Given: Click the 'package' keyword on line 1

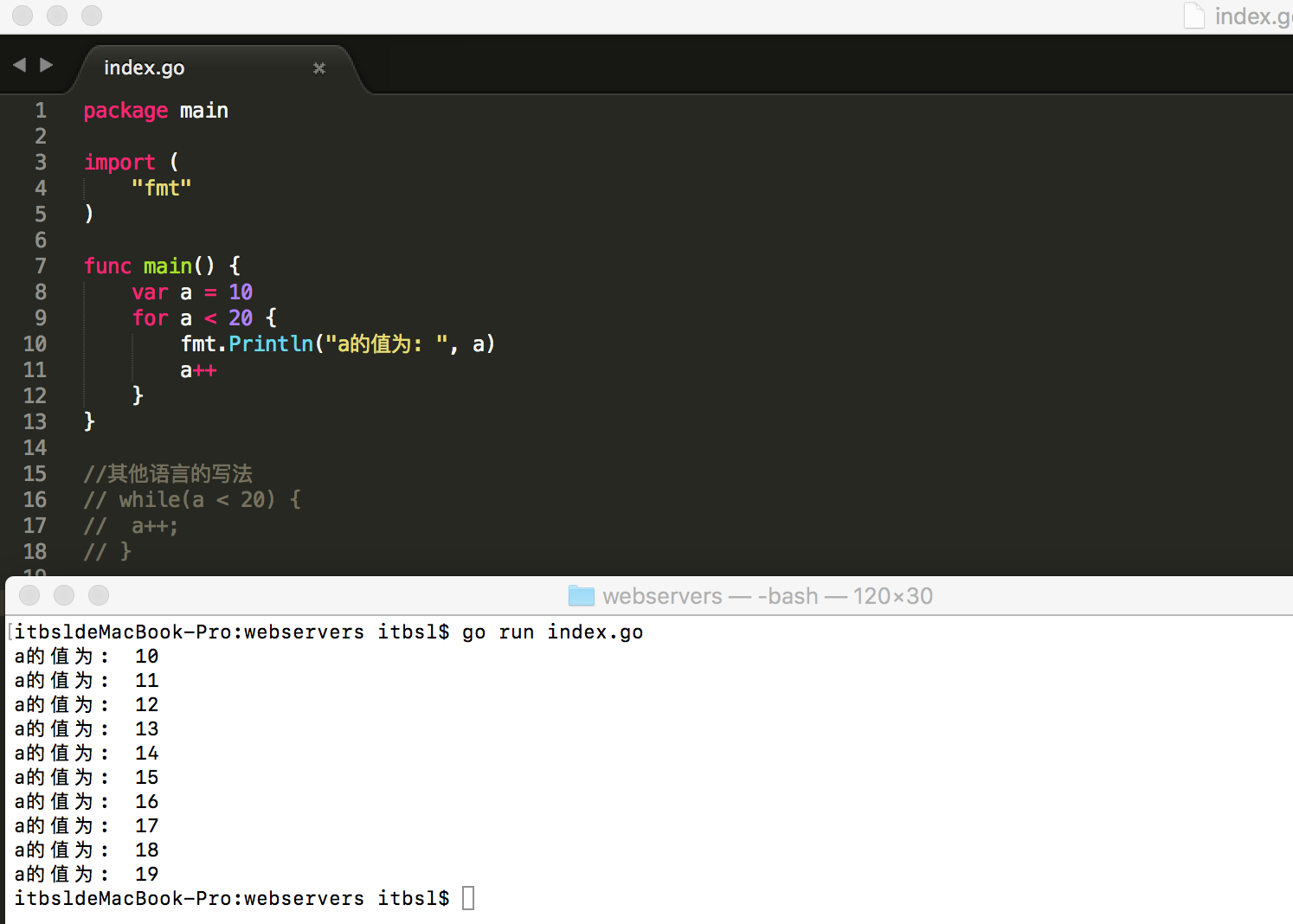Looking at the screenshot, I should click(x=125, y=111).
